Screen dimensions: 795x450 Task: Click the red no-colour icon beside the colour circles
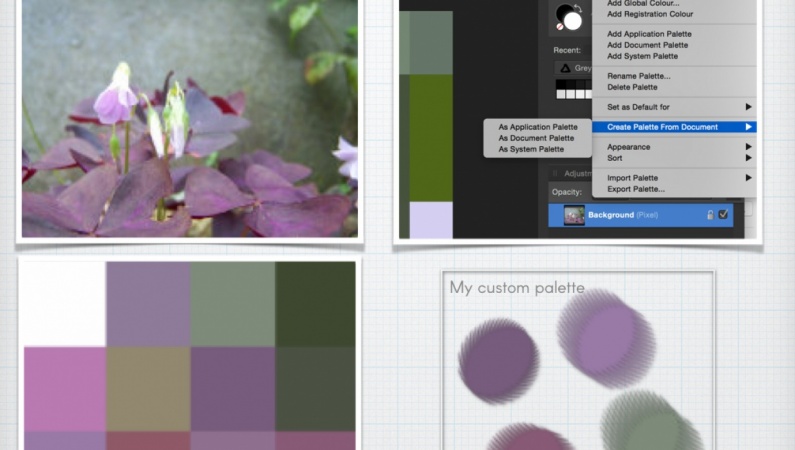click(x=560, y=27)
